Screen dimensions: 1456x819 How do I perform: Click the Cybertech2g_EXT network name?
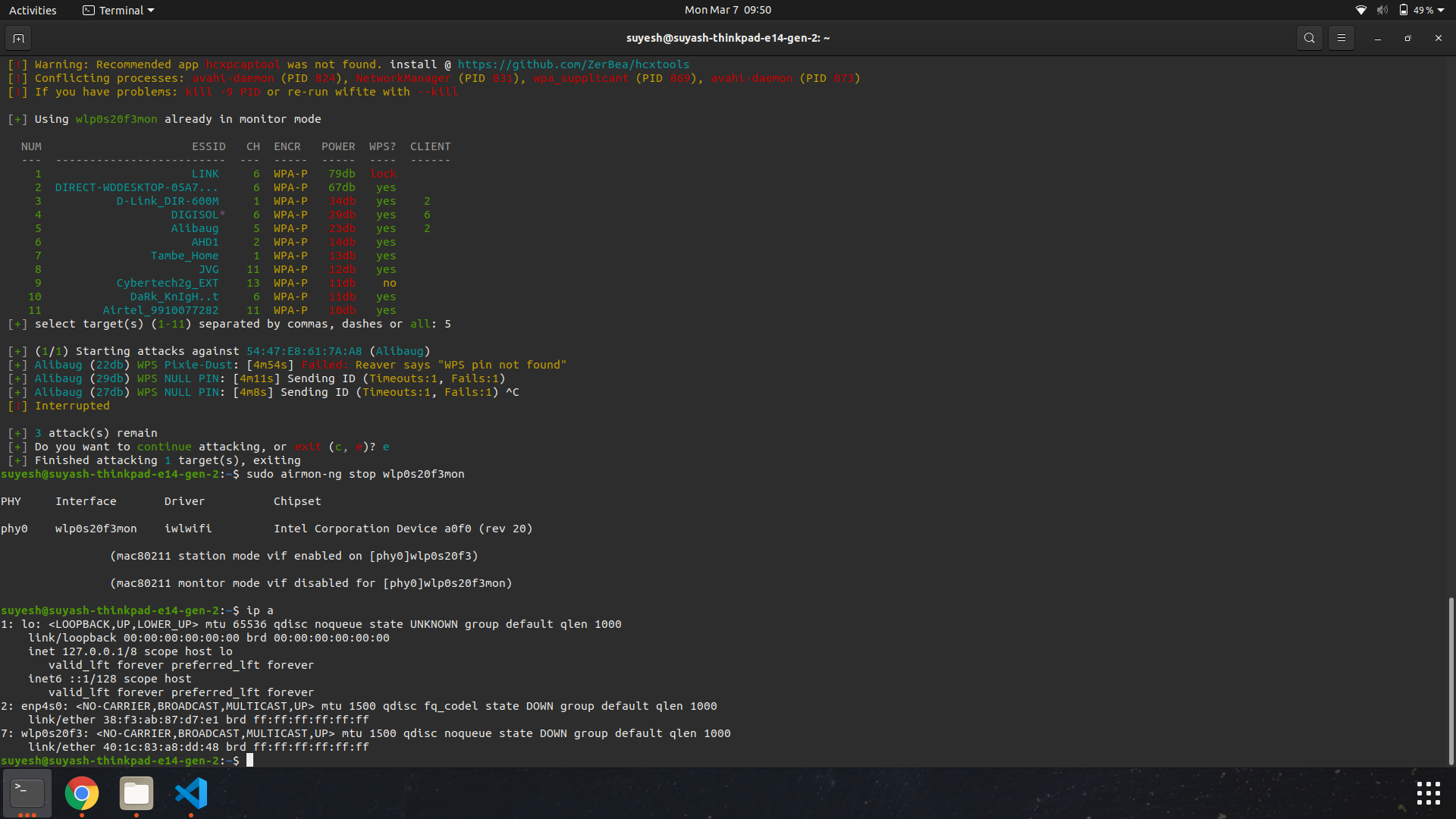167,283
